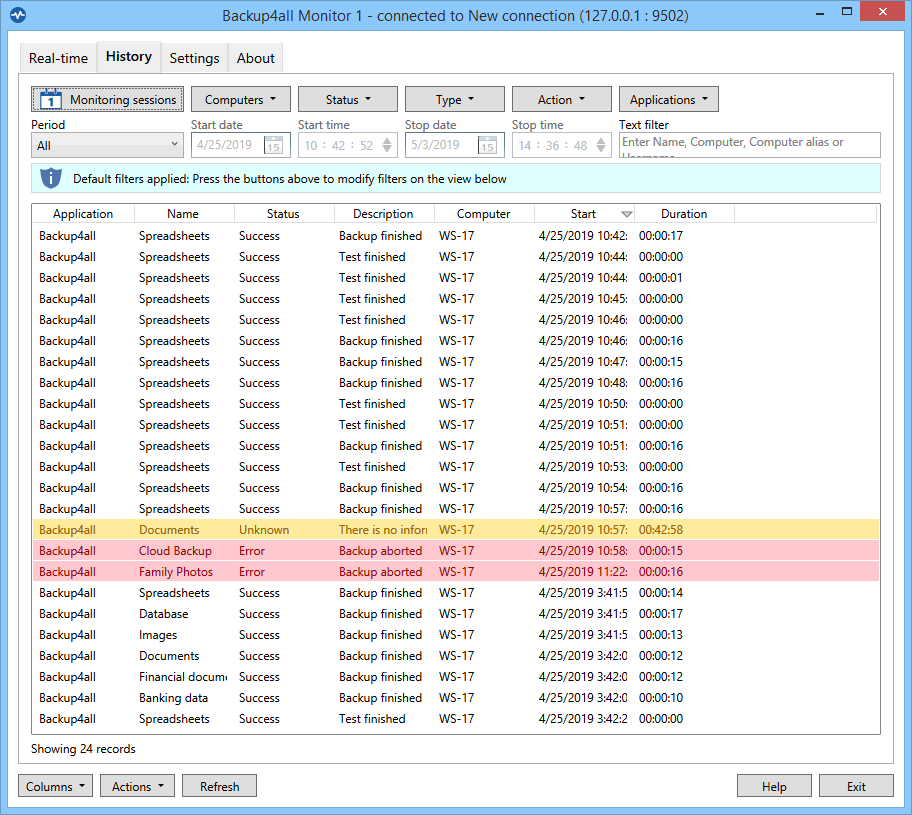The width and height of the screenshot is (912, 815).
Task: Select row starting 4/25/2019 10:45
Action: tap(456, 298)
